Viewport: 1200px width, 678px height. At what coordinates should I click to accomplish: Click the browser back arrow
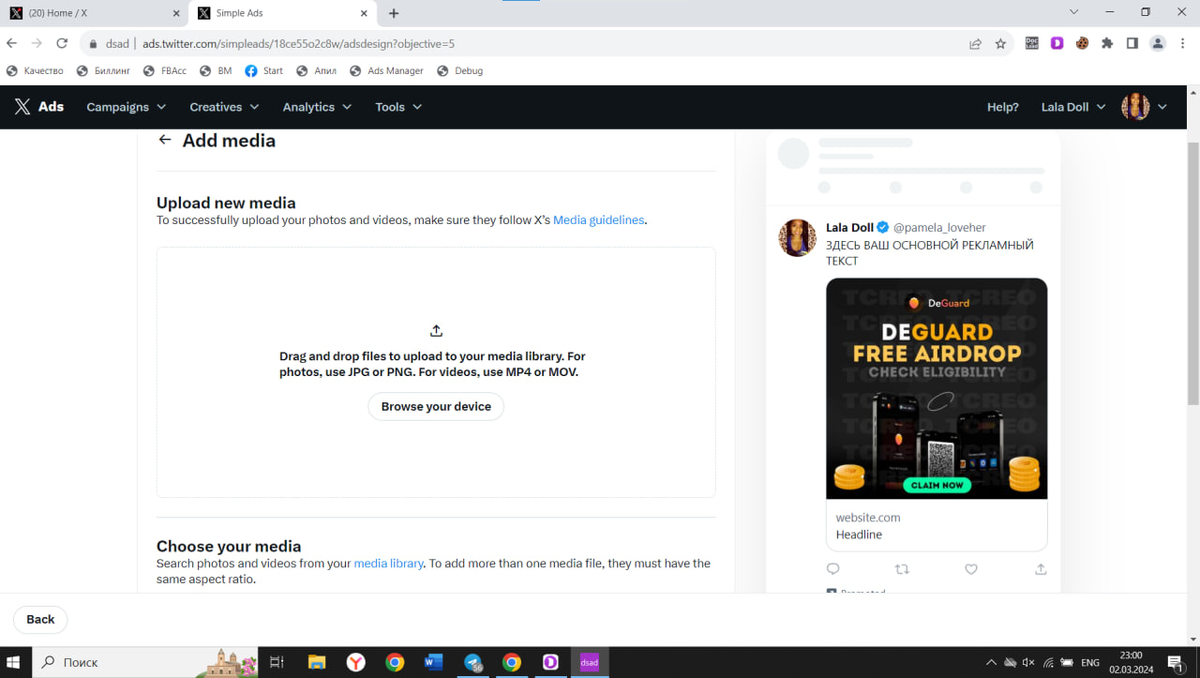point(12,44)
